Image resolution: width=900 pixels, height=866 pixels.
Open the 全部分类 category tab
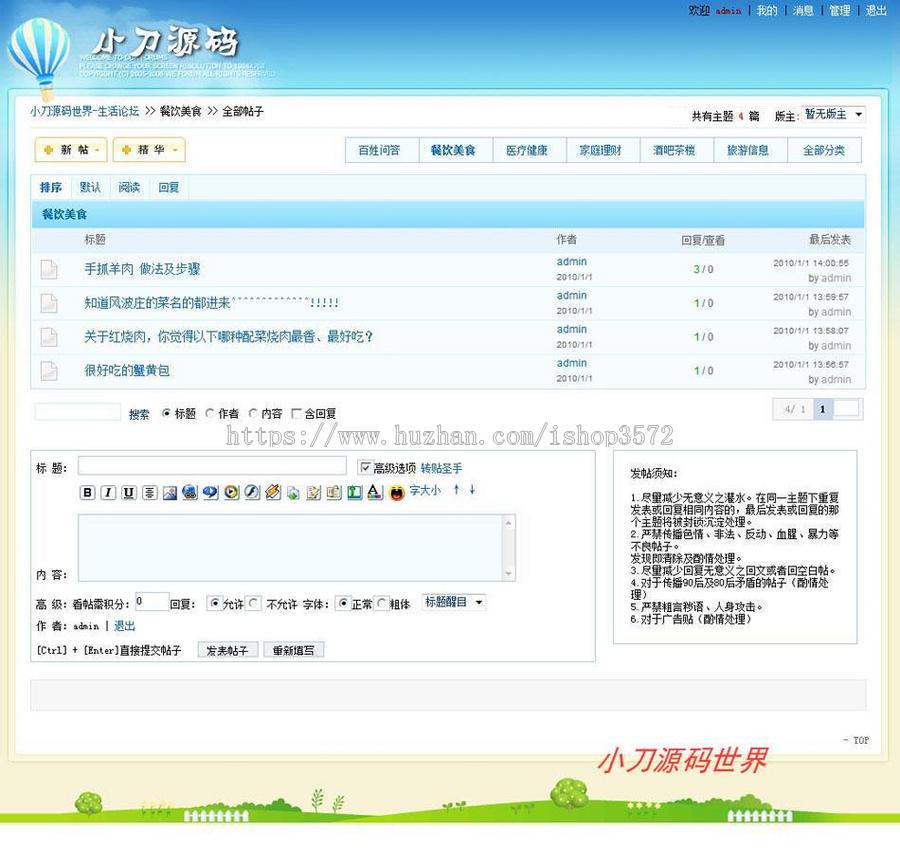coord(824,150)
